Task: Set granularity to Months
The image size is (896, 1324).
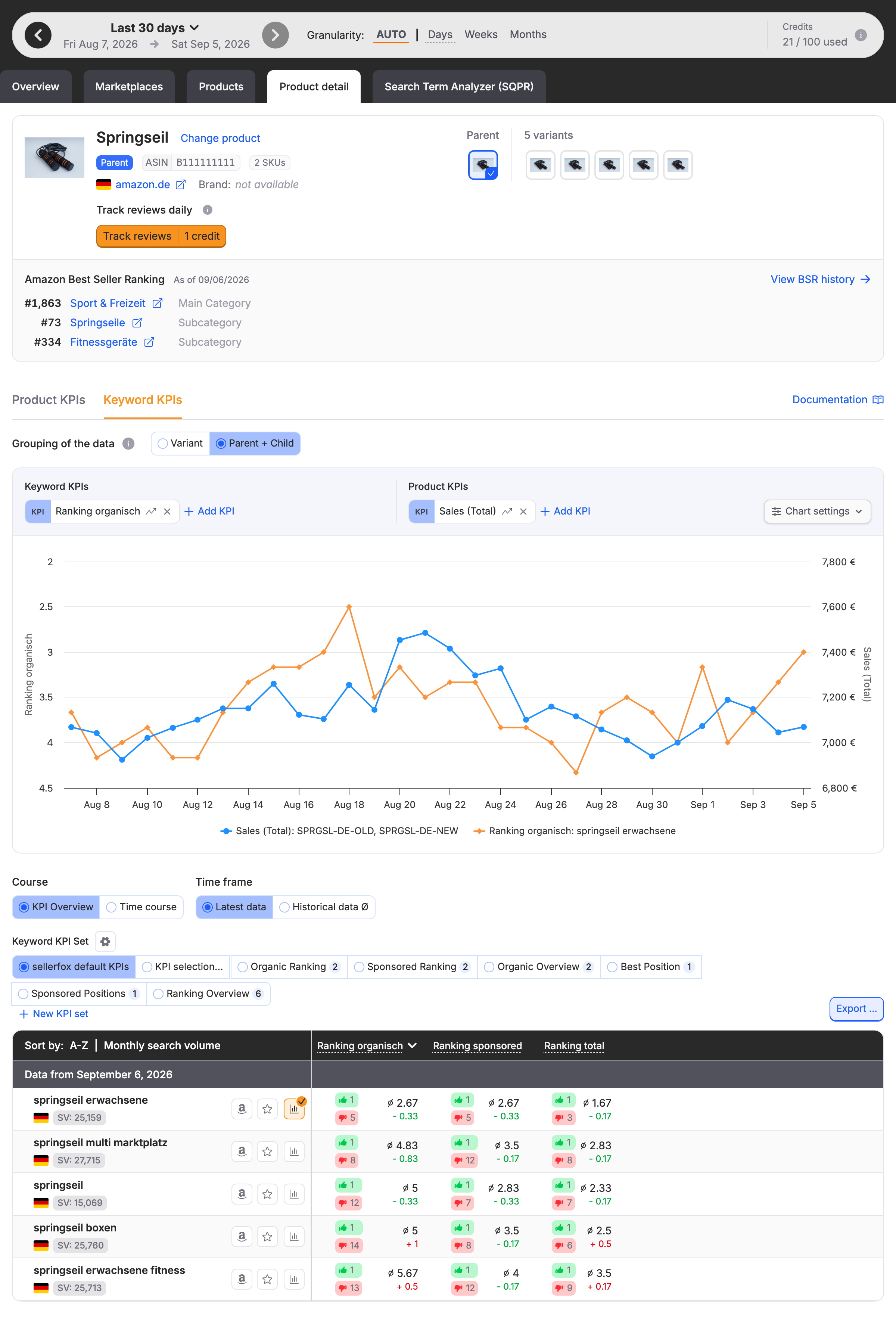Action: coord(528,35)
